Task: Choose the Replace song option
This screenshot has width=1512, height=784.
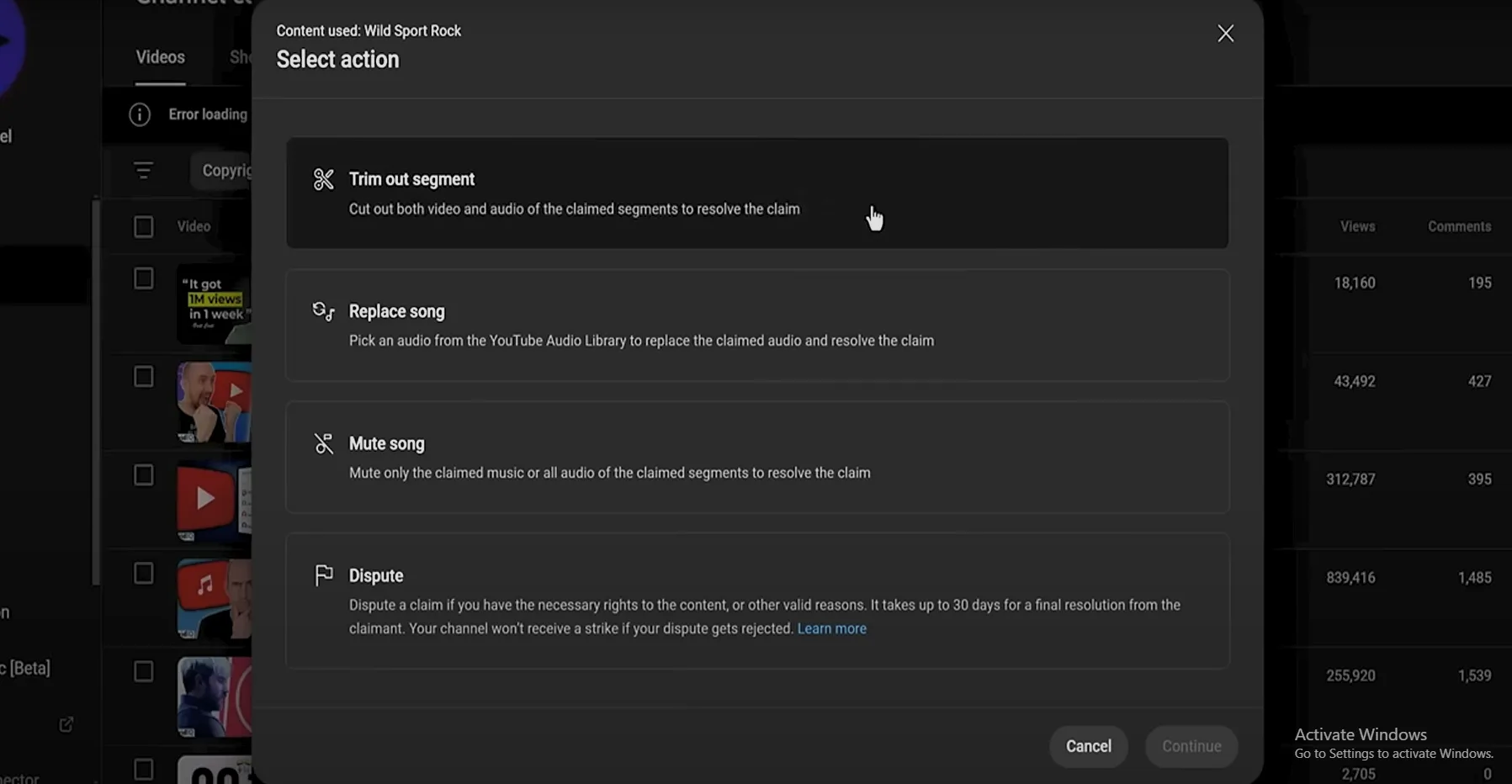Action: (x=757, y=325)
